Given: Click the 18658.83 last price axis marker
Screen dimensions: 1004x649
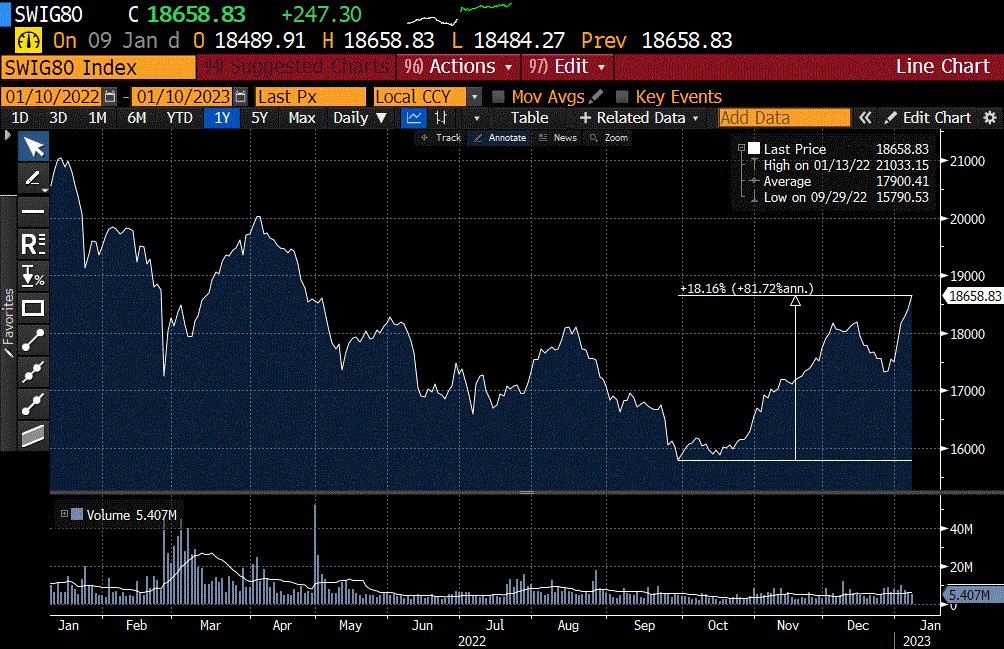Looking at the screenshot, I should 974,296.
